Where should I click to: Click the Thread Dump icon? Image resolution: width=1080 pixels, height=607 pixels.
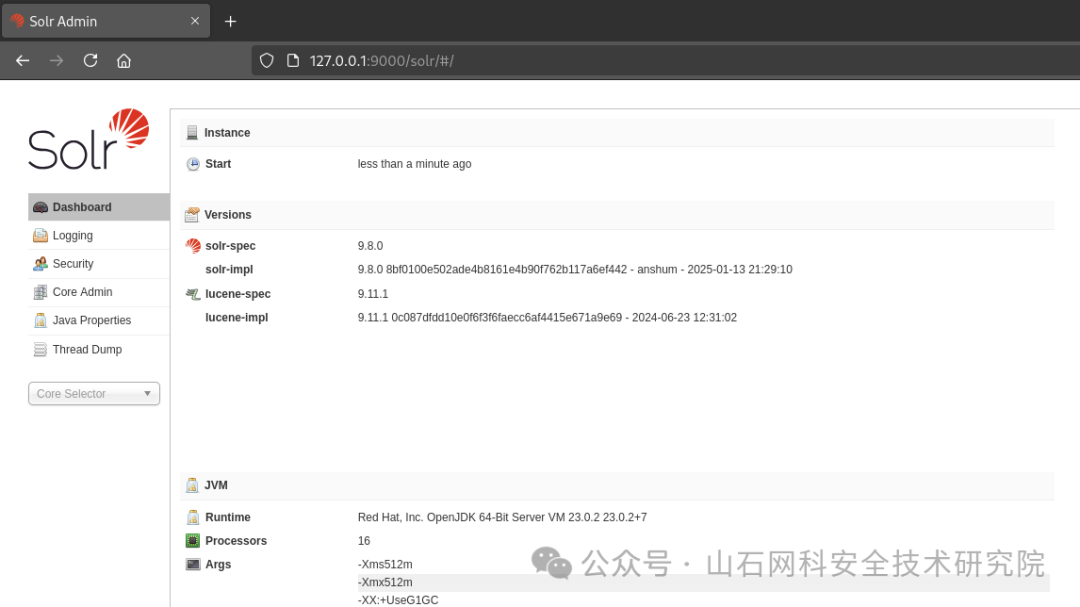point(40,349)
